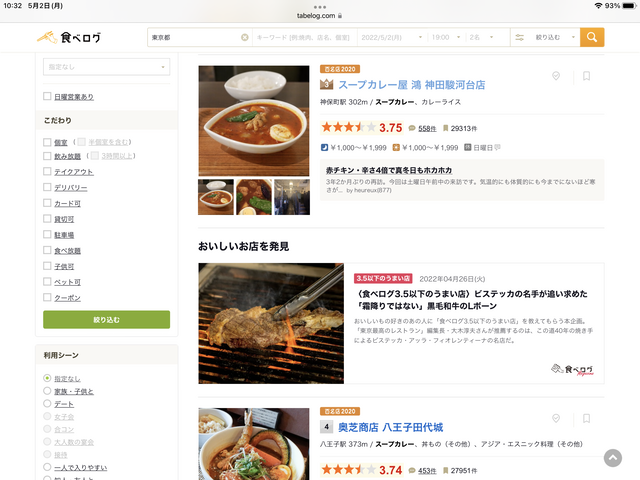This screenshot has height=480, width=640.
Task: Click the back-to-top arrow button
Action: [613, 458]
